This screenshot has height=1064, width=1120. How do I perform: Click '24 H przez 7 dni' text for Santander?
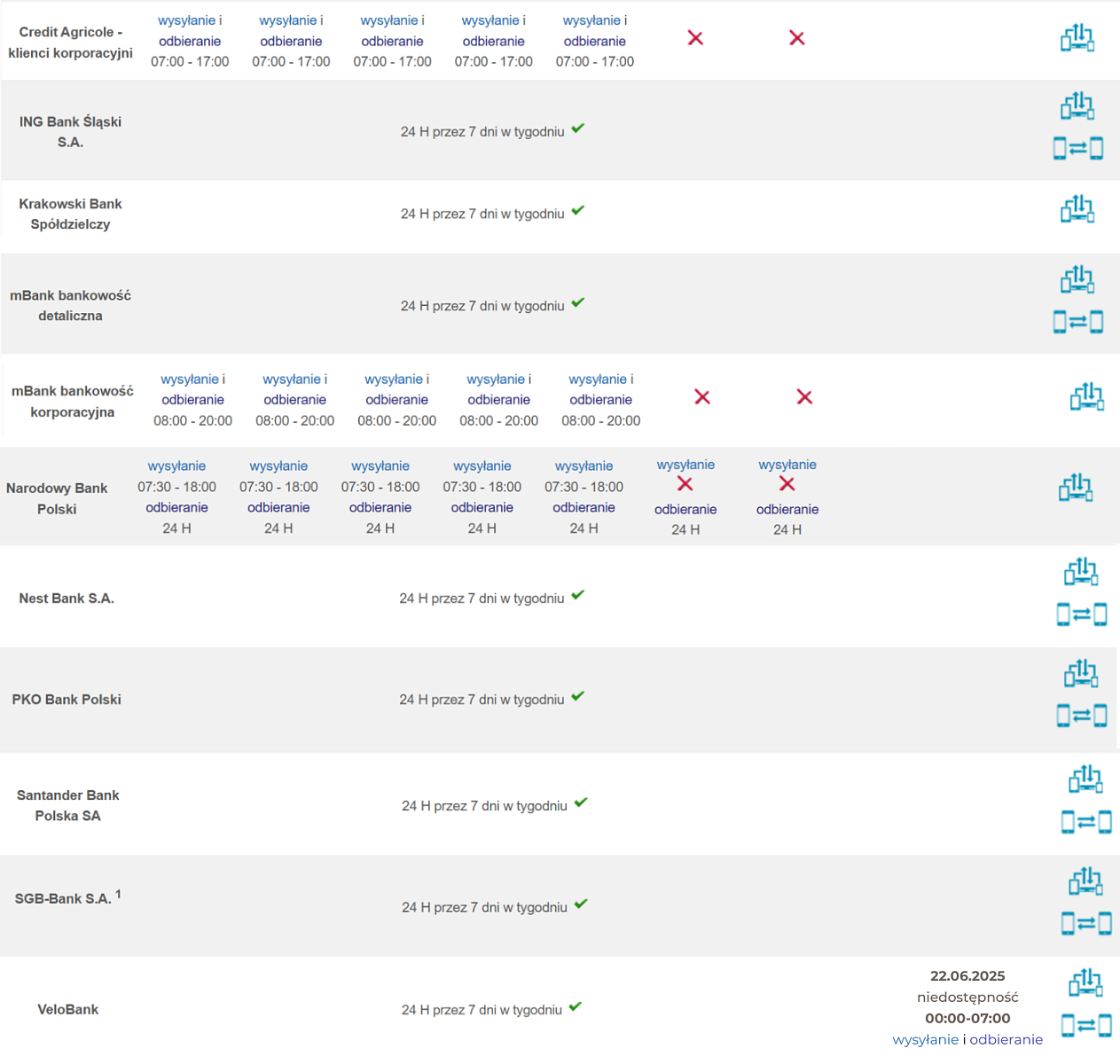[484, 806]
